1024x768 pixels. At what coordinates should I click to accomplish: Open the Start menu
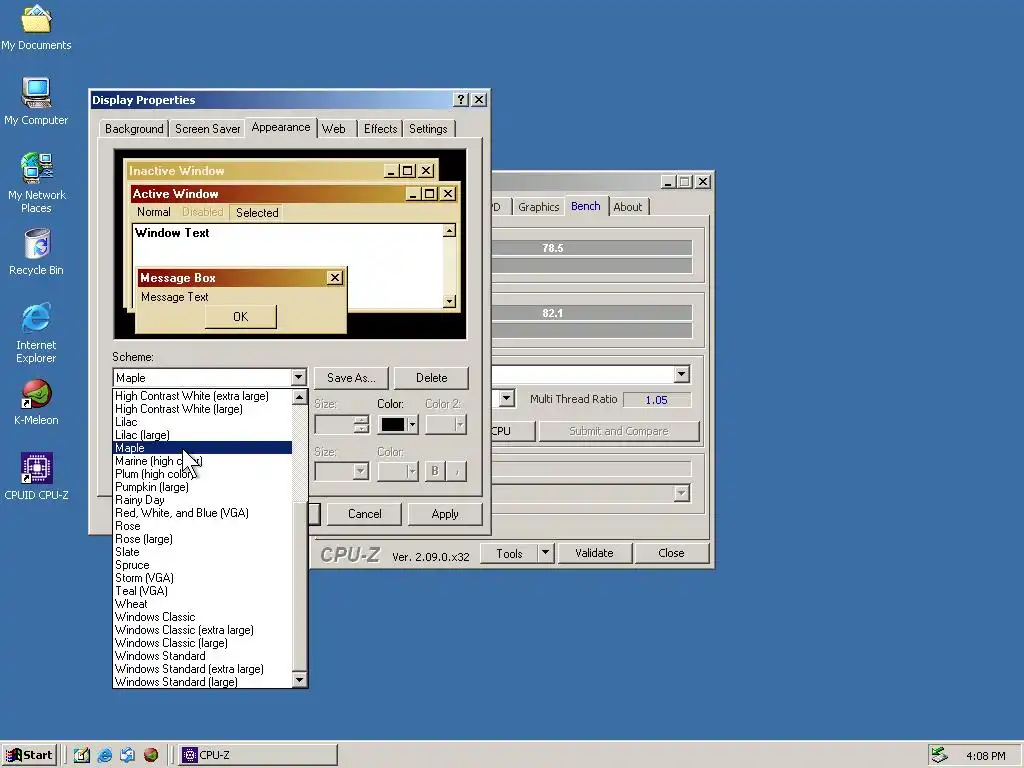(x=29, y=755)
